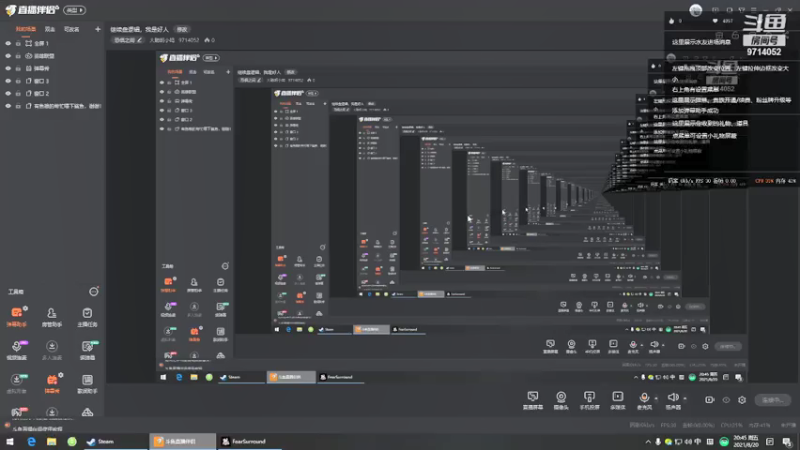The height and width of the screenshot is (450, 800).
Task: Click gear badge on 弹幕助手 tool
Action: pyautogui.click(x=25, y=308)
